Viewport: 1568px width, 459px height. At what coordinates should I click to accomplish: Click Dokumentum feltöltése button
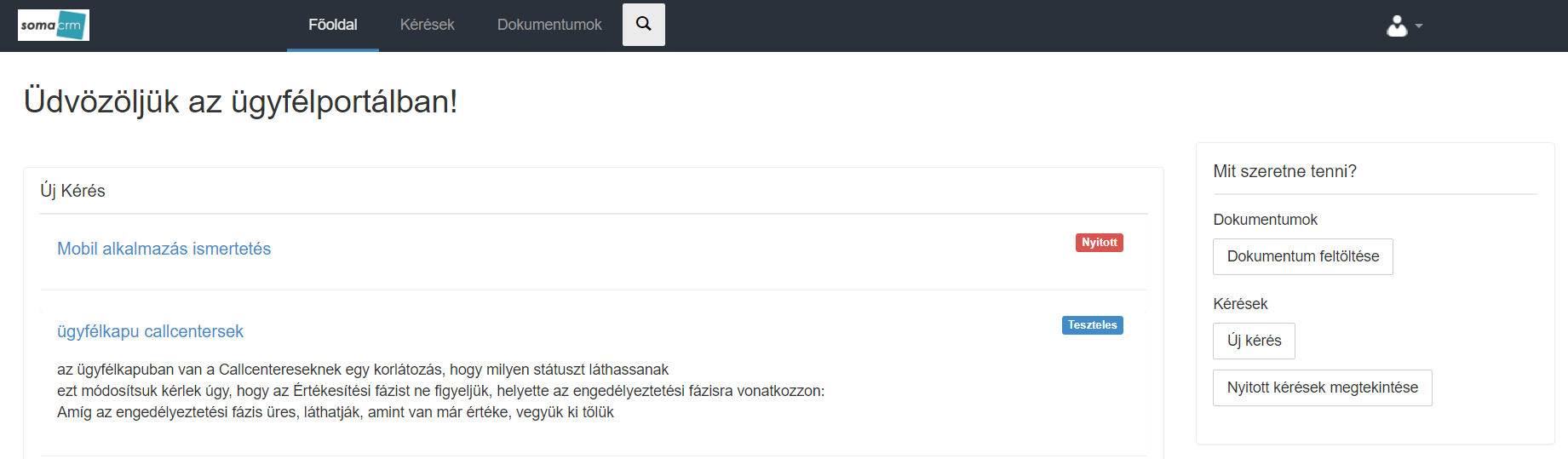(x=1303, y=256)
